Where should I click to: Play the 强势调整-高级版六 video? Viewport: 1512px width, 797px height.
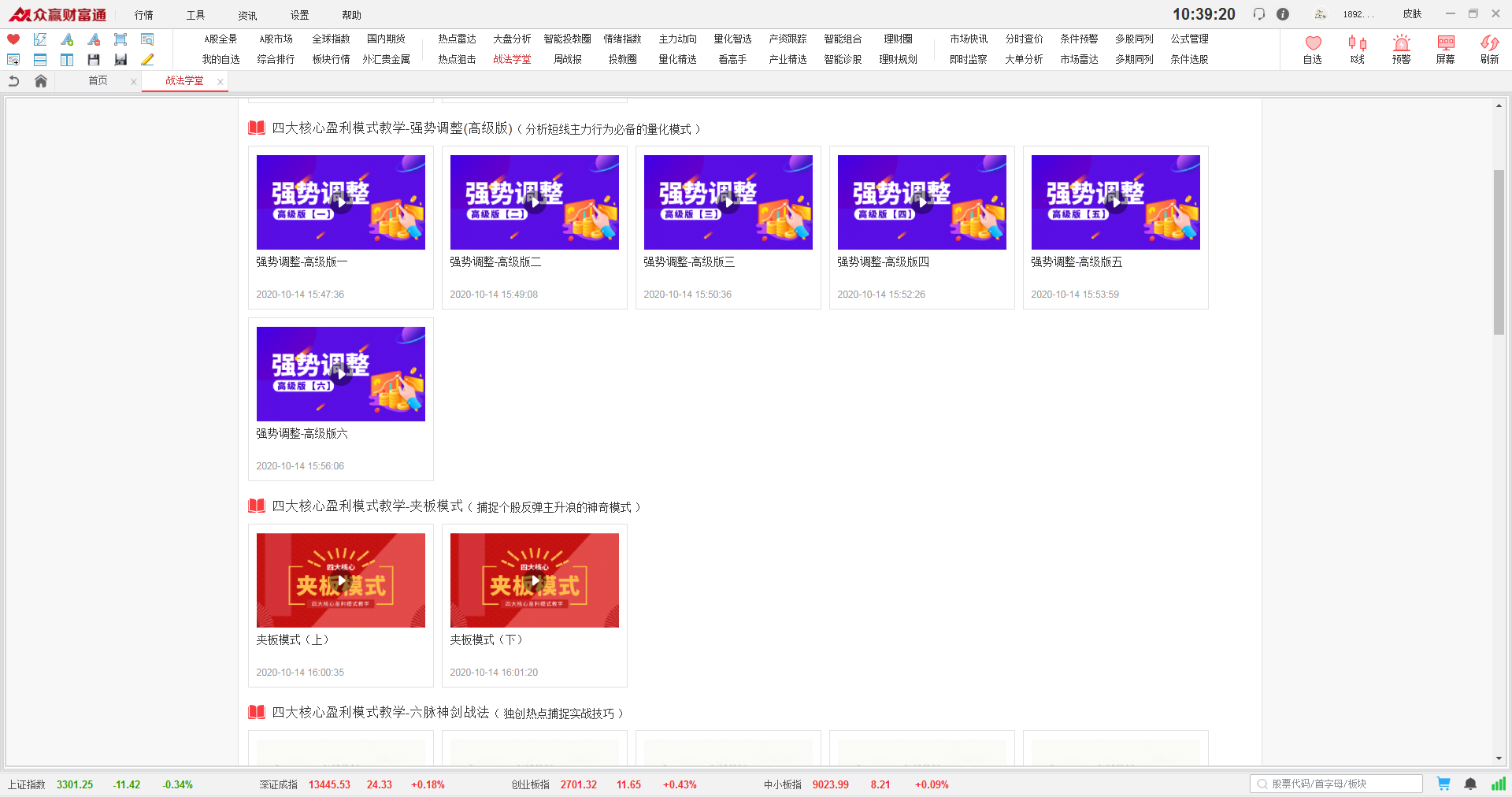[341, 374]
